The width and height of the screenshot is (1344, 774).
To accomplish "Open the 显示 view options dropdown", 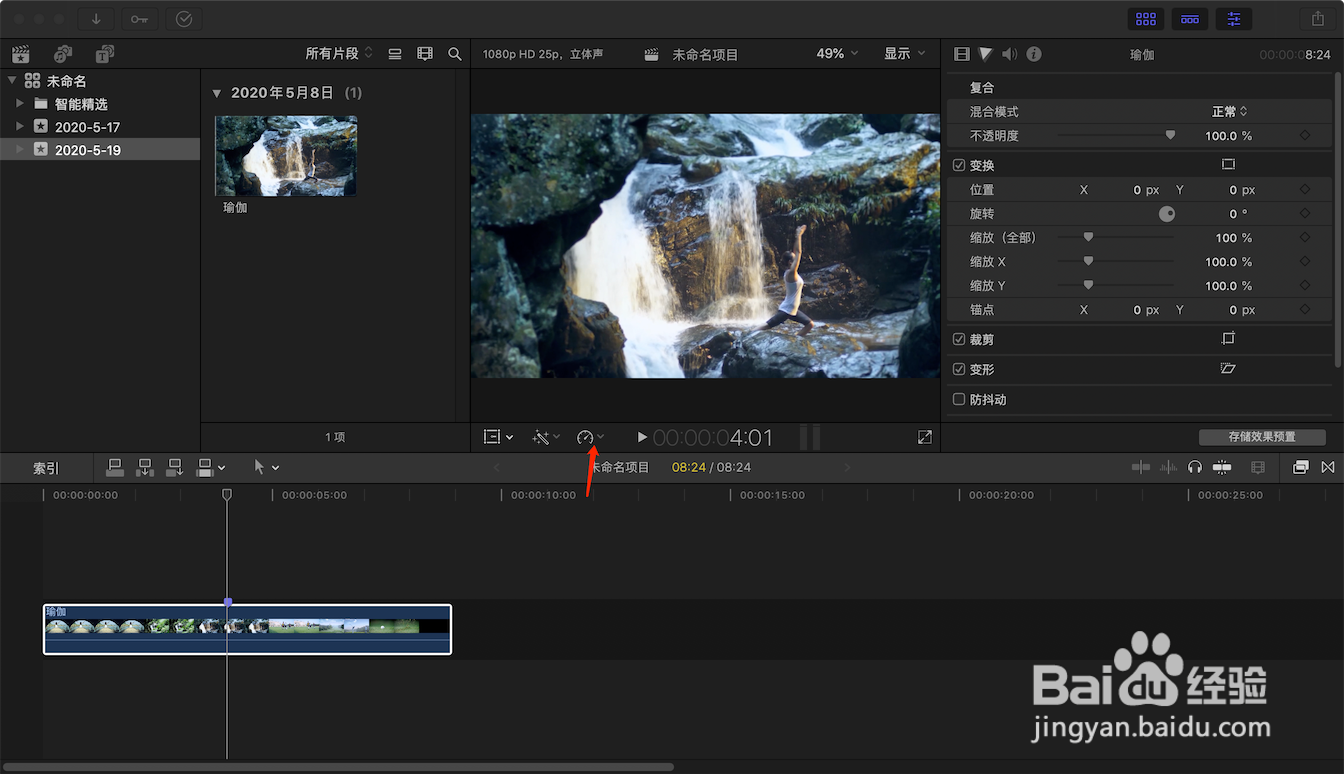I will (905, 54).
